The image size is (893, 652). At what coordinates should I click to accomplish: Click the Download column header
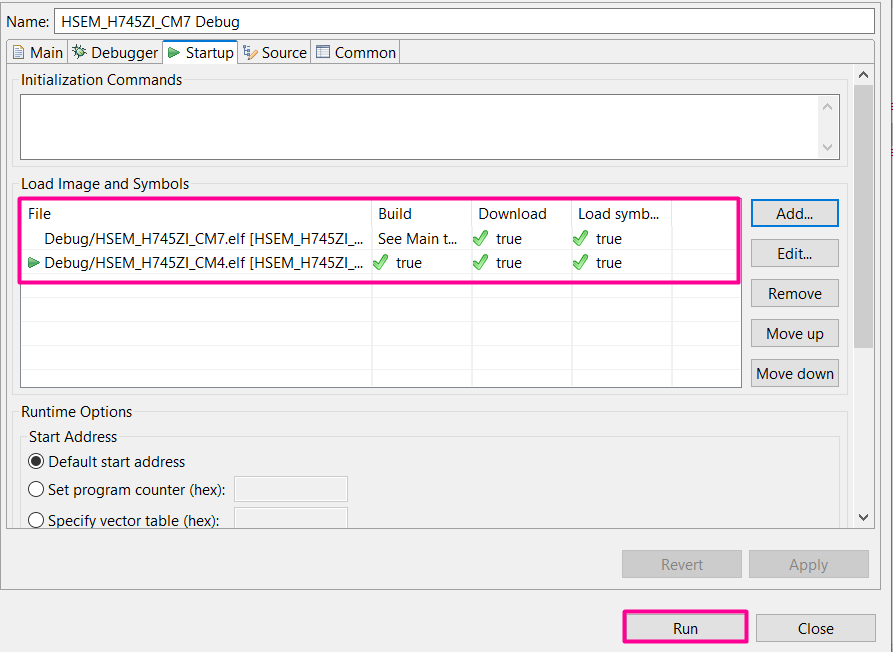pos(522,214)
